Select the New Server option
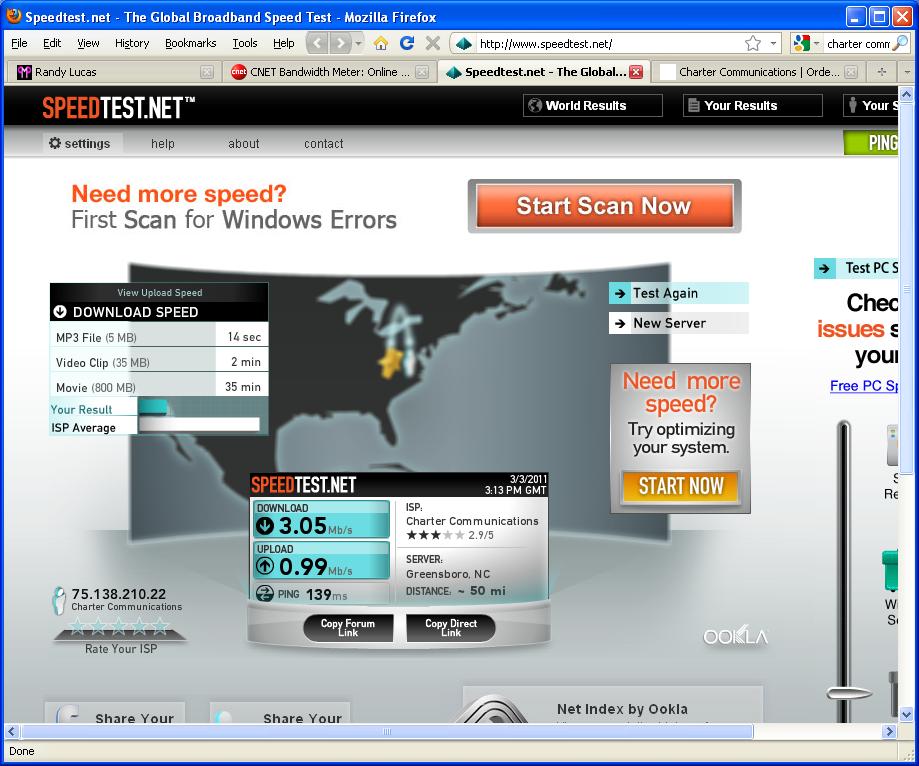Image resolution: width=919 pixels, height=766 pixels. 678,323
